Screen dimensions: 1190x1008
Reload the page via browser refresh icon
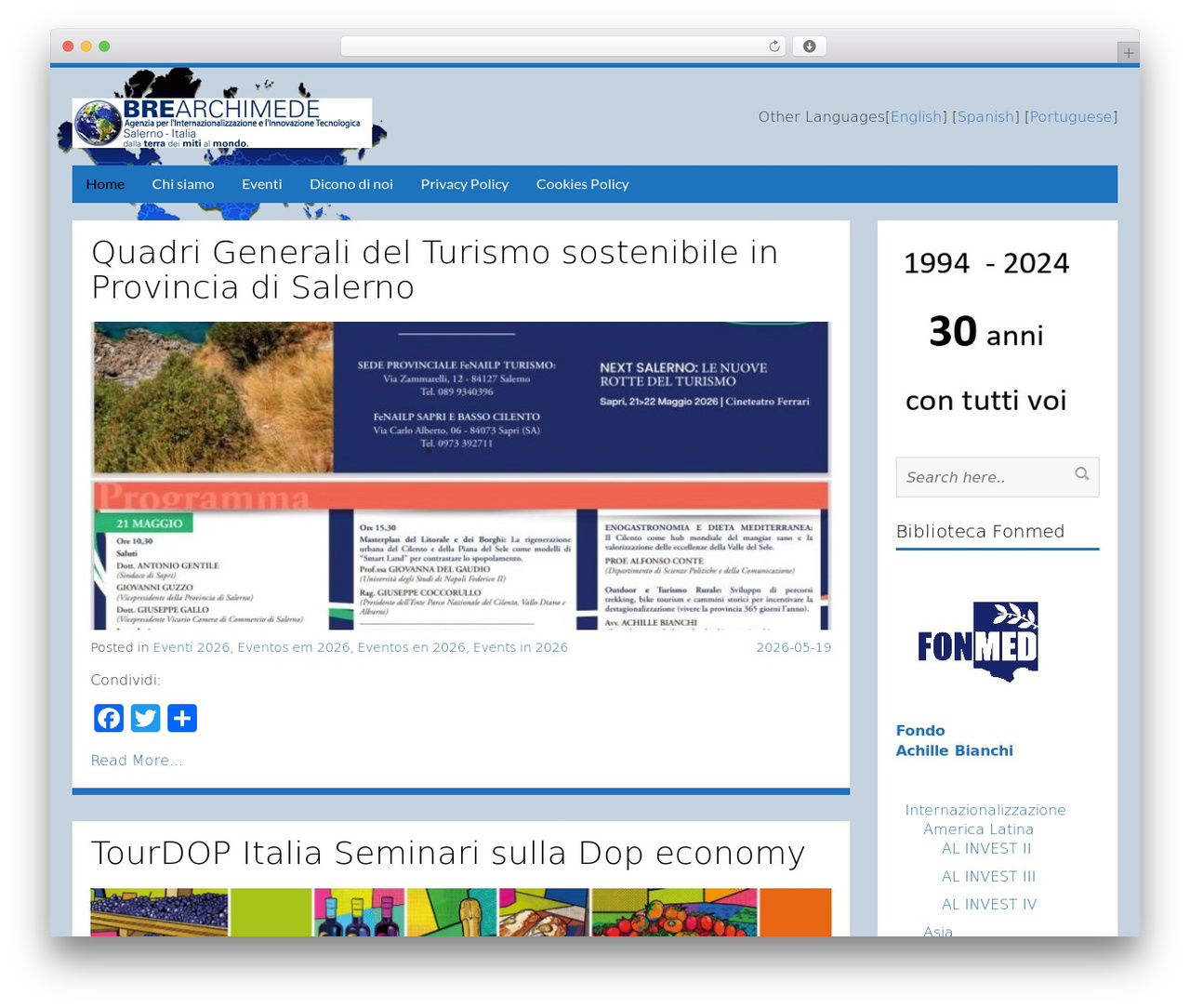pyautogui.click(x=773, y=46)
